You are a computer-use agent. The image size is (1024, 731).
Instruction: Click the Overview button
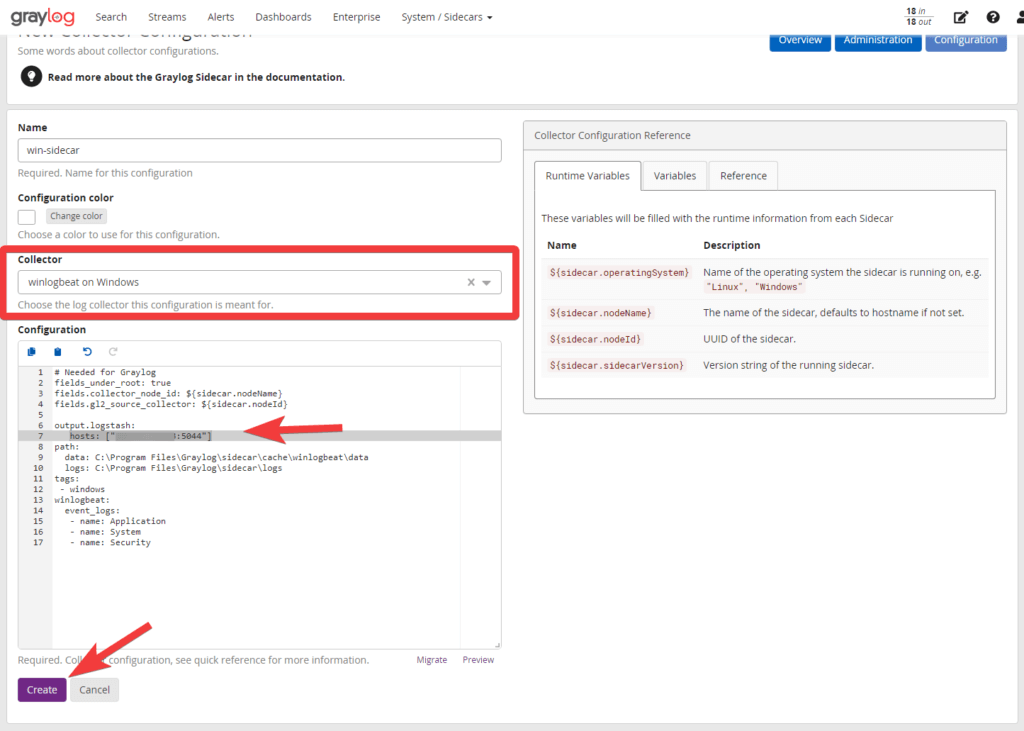point(800,41)
